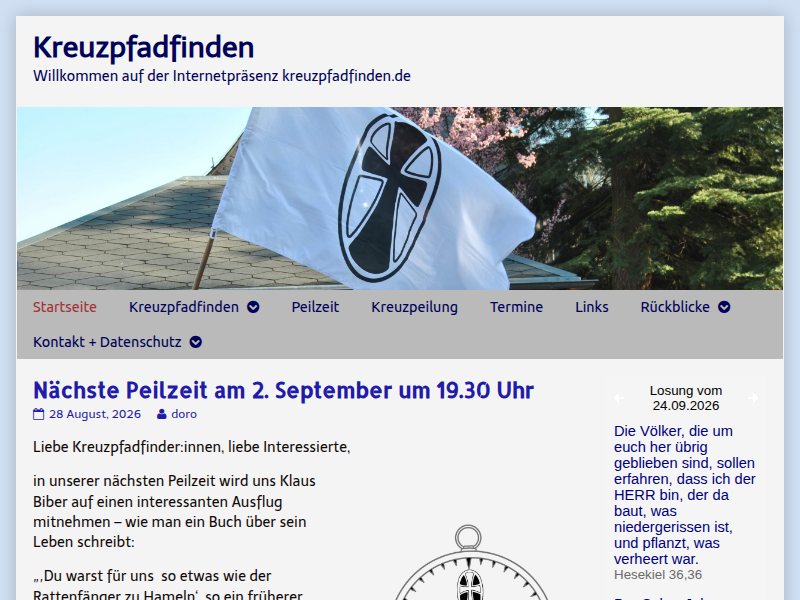
Task: Show next Losung with right arrow
Action: tap(753, 398)
